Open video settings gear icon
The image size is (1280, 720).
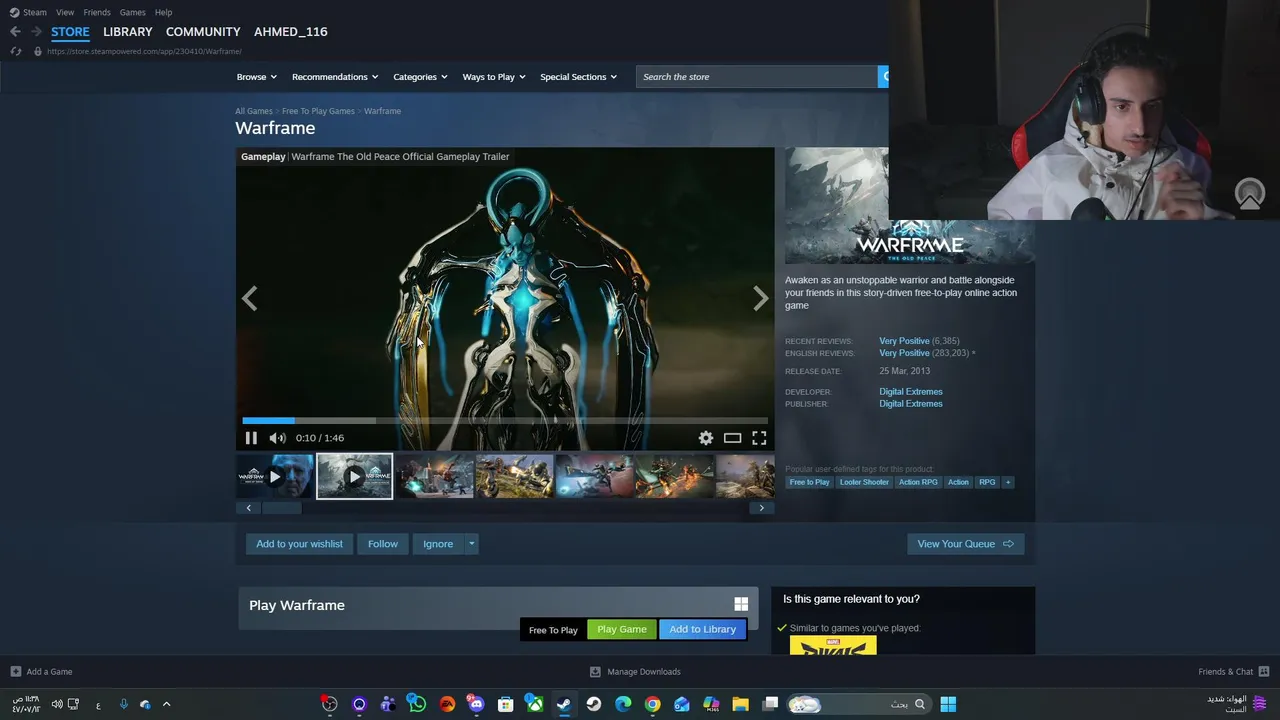click(x=706, y=438)
